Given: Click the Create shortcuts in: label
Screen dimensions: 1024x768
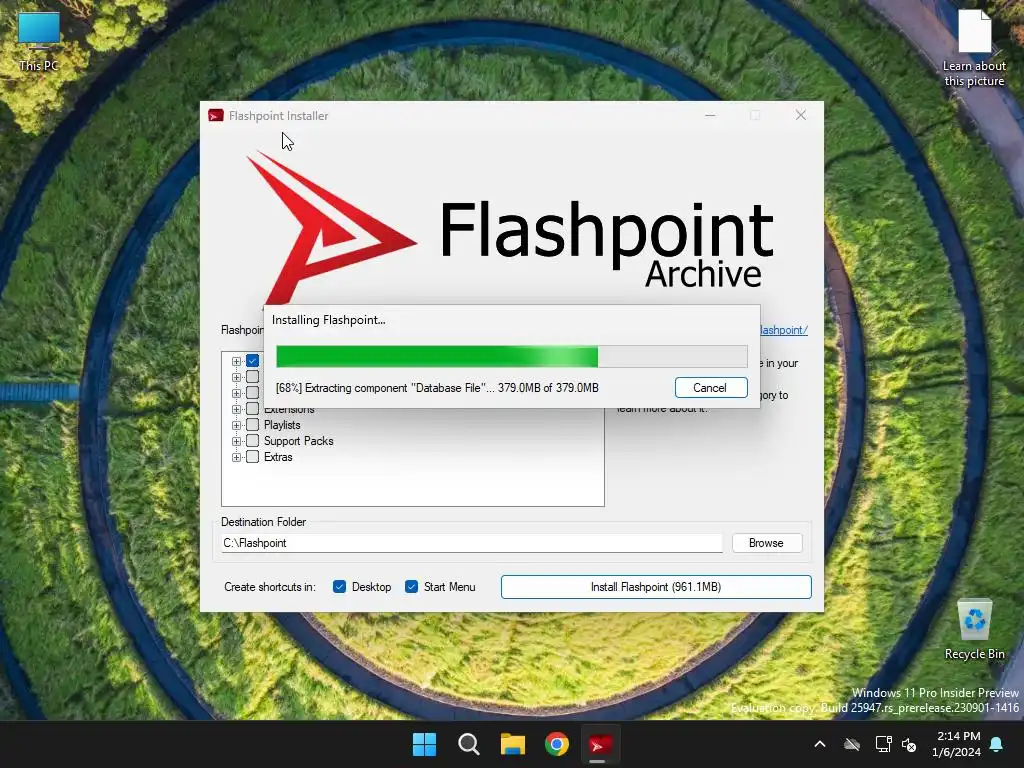Looking at the screenshot, I should coord(270,587).
